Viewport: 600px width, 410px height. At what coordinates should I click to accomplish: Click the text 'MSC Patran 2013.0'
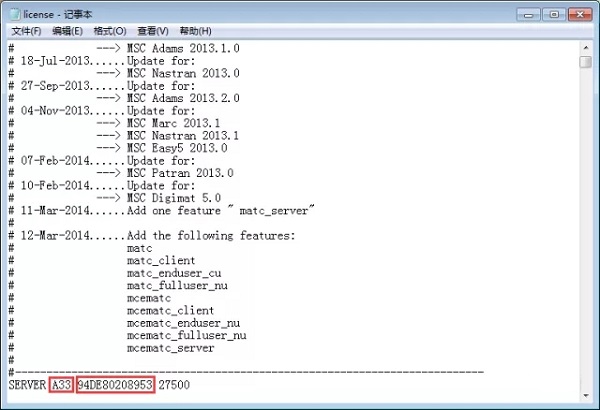coord(180,173)
